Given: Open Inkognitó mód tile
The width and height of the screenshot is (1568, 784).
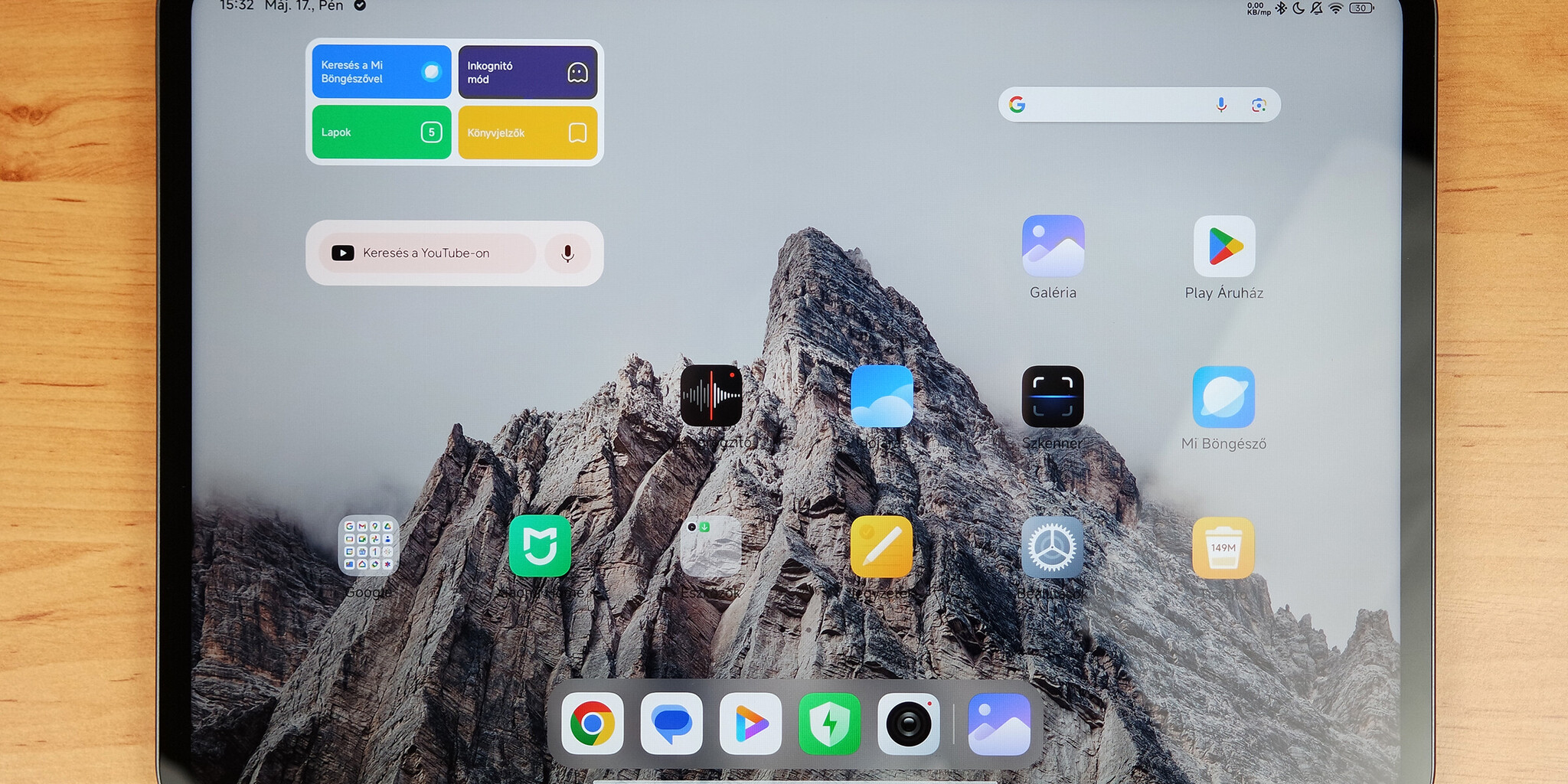Looking at the screenshot, I should point(528,72).
